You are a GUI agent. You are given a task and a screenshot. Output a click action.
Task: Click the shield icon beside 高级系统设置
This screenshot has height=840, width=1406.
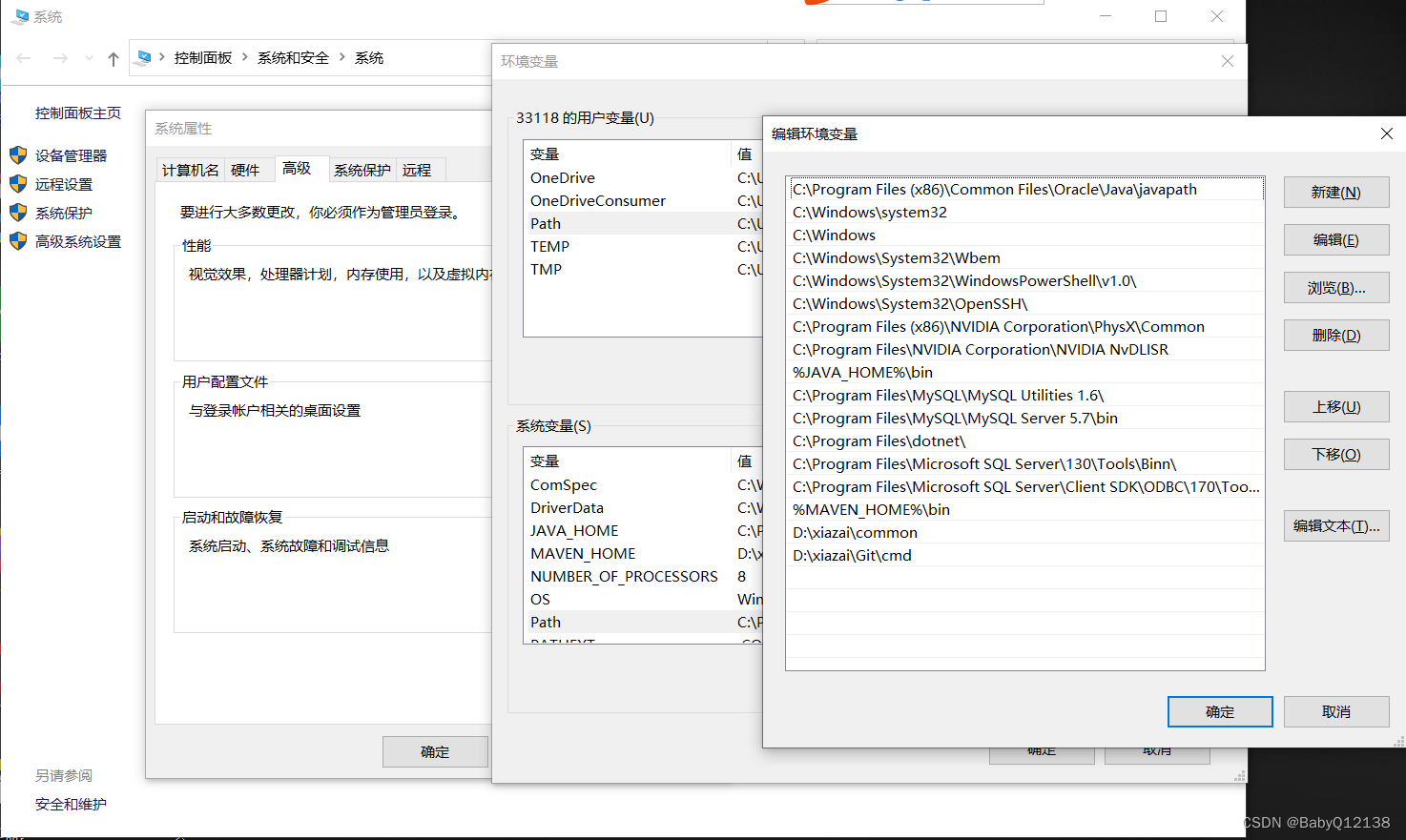pyautogui.click(x=18, y=241)
